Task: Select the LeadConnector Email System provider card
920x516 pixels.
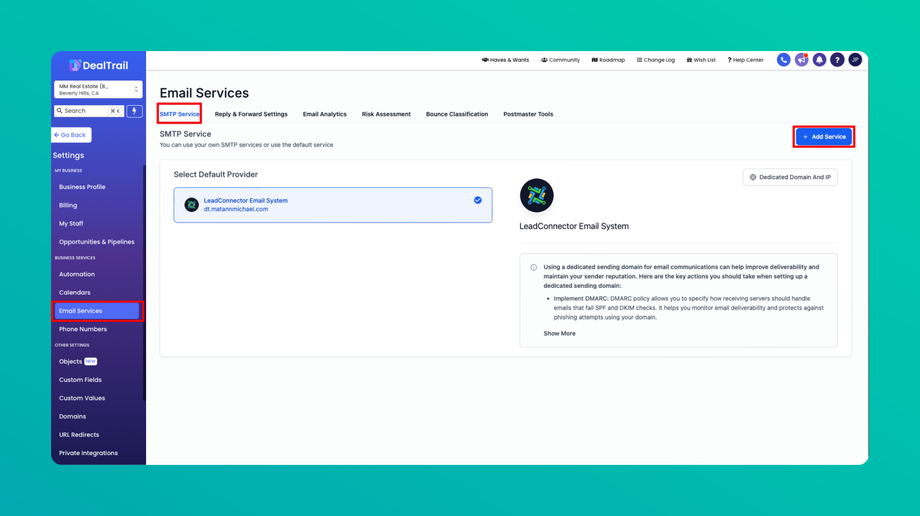Action: pos(333,205)
